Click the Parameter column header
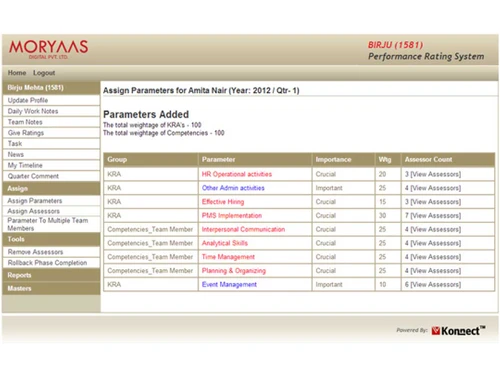 (255, 160)
